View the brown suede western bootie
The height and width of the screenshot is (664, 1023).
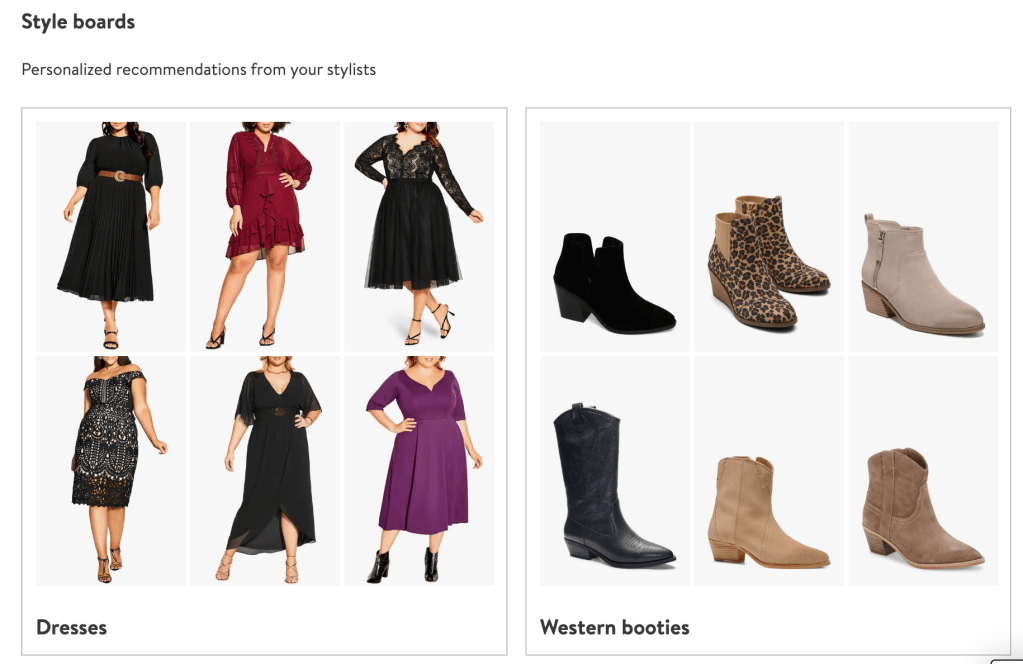point(922,503)
